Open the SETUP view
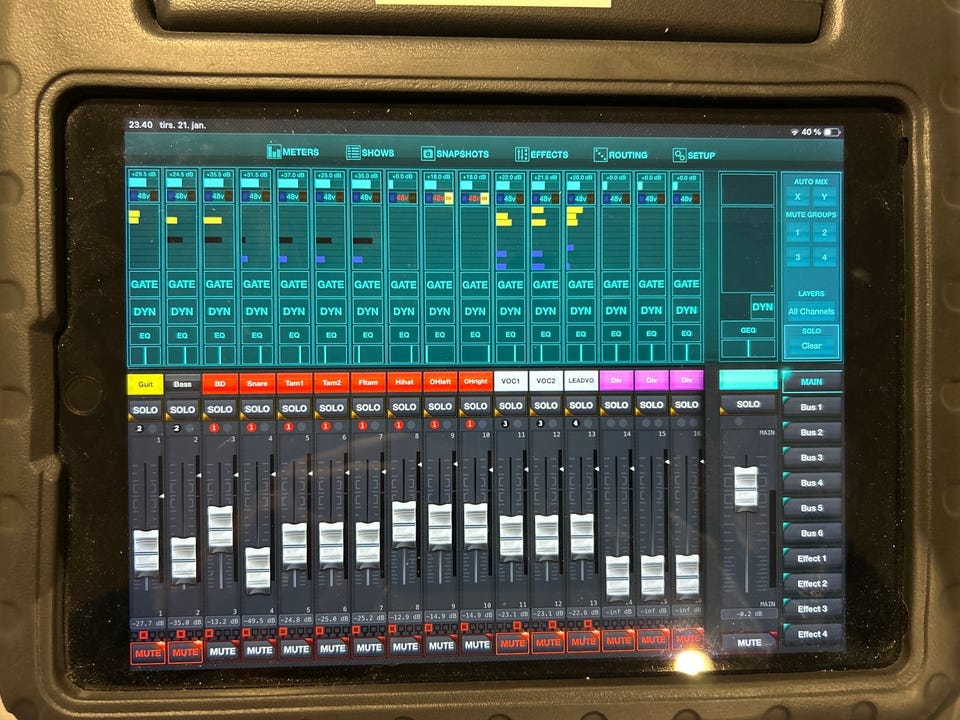This screenshot has width=960, height=720. tap(694, 156)
